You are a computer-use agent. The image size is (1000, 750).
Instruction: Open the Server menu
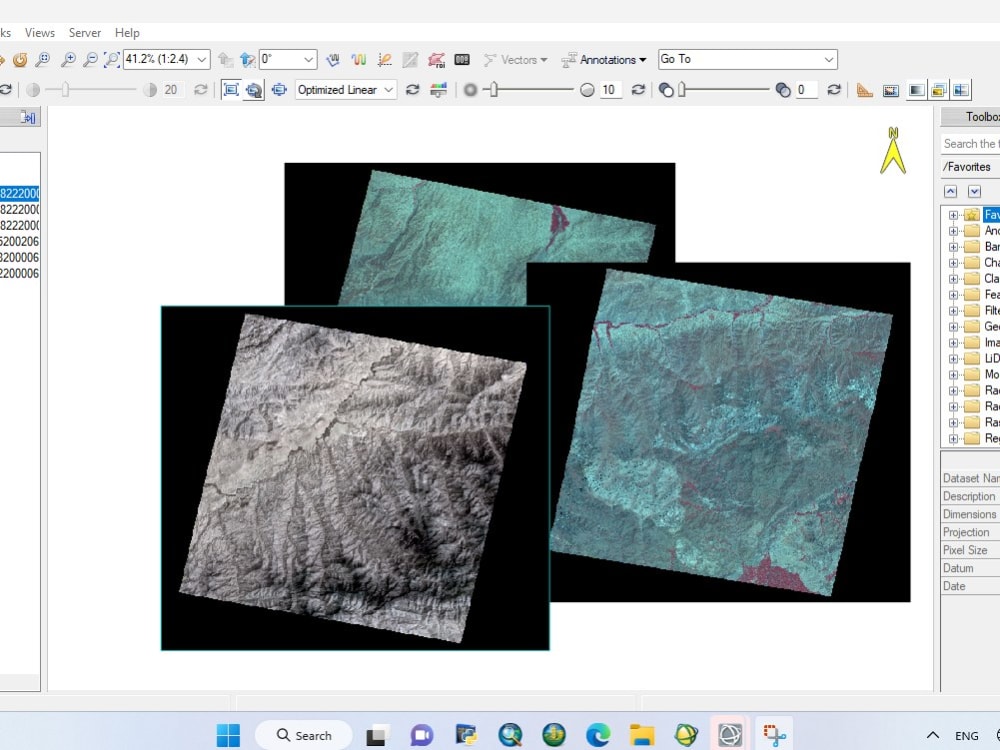click(85, 33)
